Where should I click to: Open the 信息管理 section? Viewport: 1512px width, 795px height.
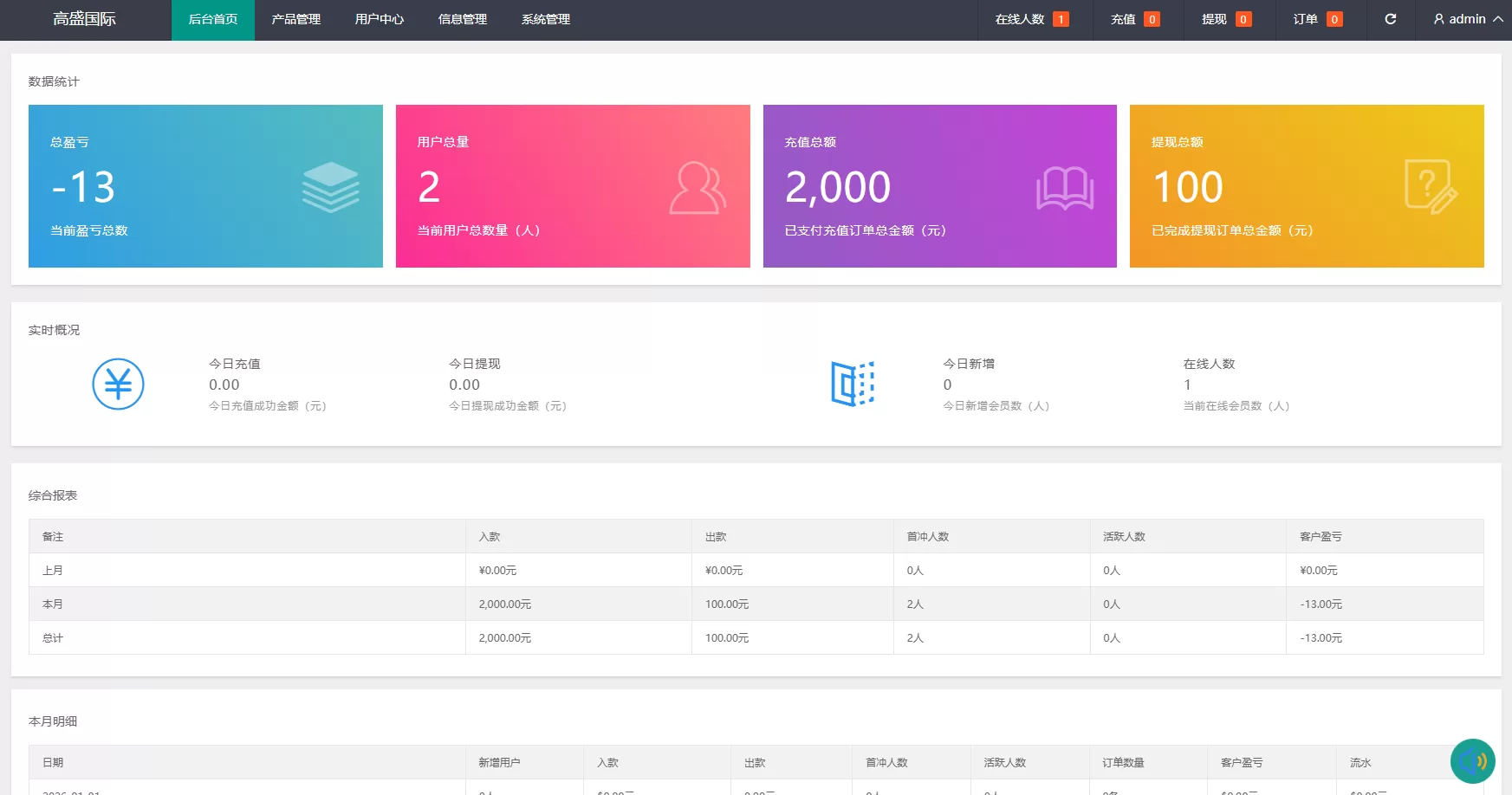click(x=462, y=18)
